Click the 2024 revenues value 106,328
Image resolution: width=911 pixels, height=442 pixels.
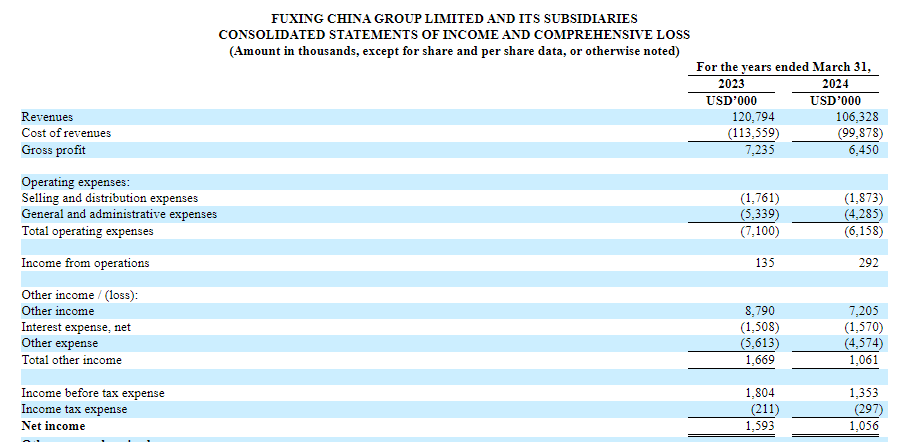(x=857, y=117)
